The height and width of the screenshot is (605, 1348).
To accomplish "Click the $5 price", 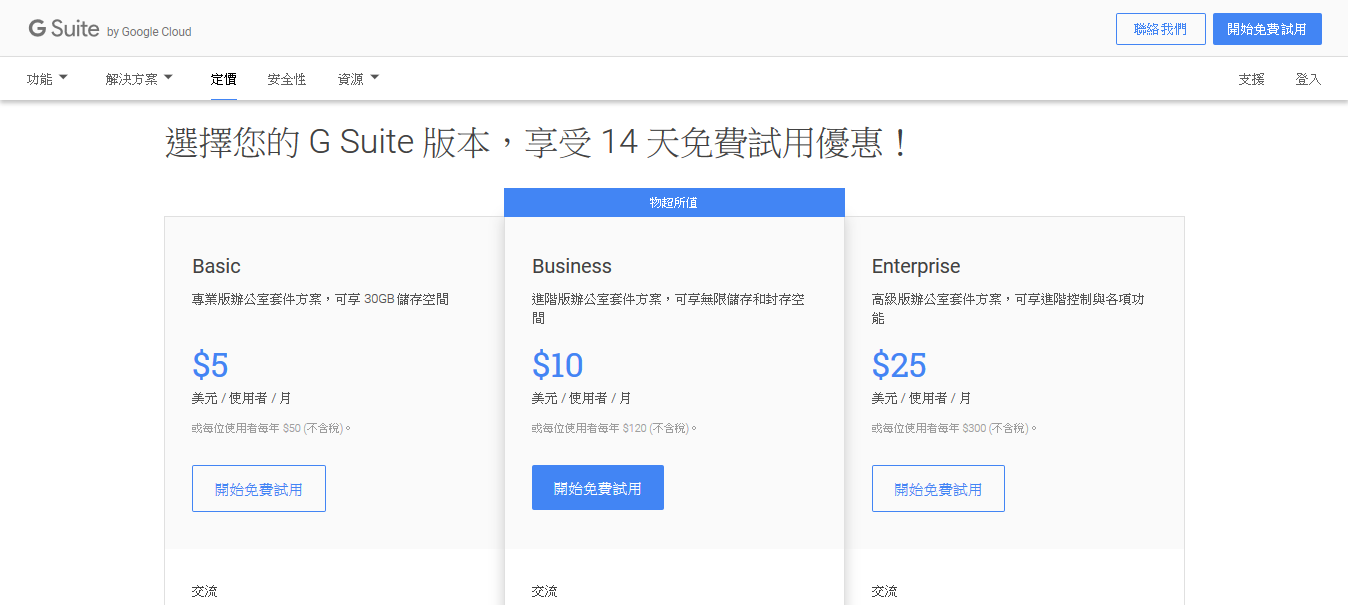I will 210,365.
